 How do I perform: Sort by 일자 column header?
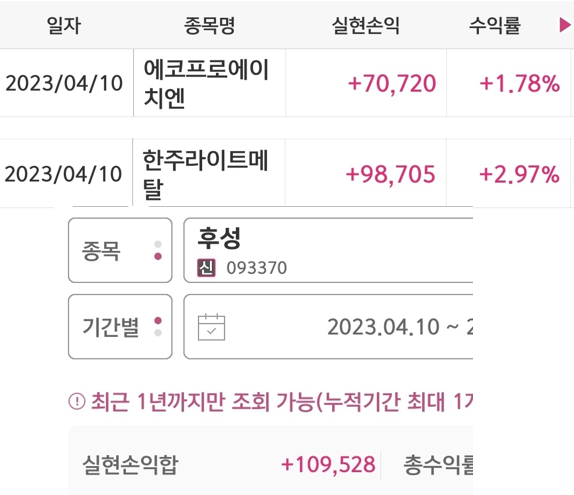[64, 26]
